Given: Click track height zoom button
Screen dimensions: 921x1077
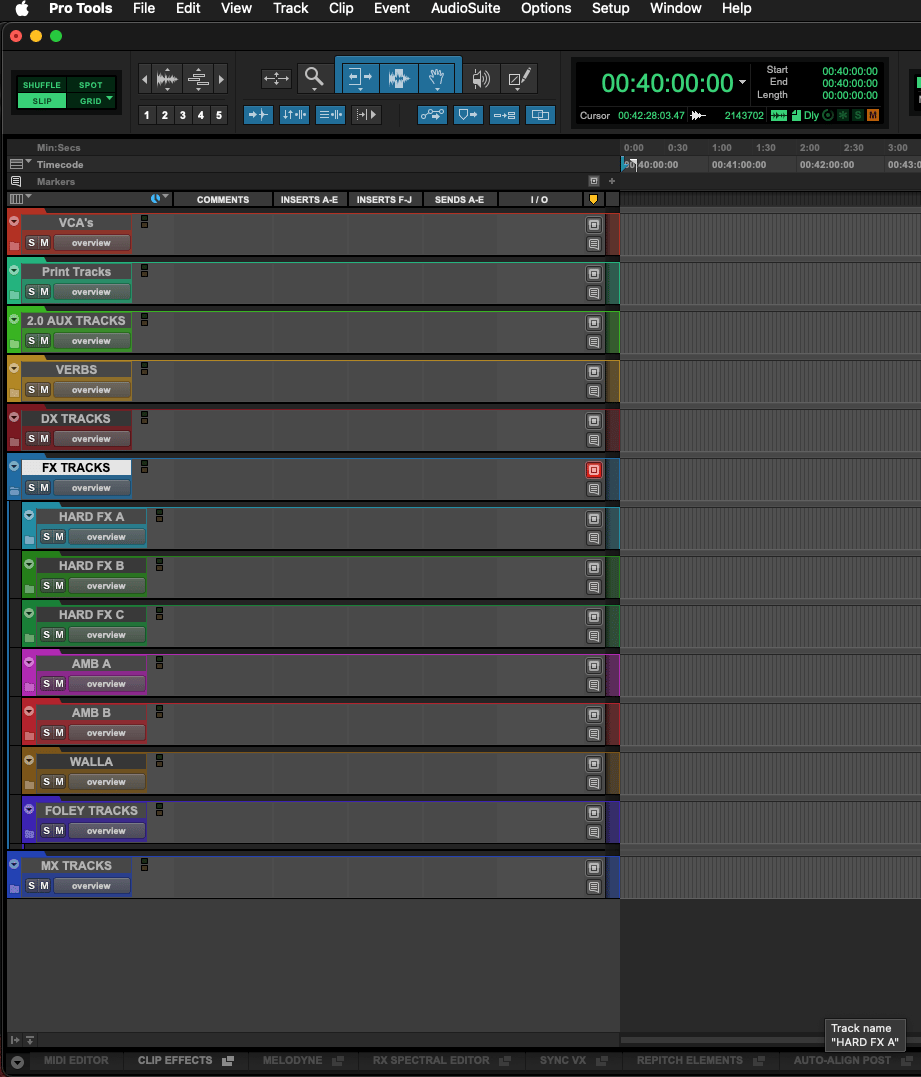Looking at the screenshot, I should pos(198,79).
